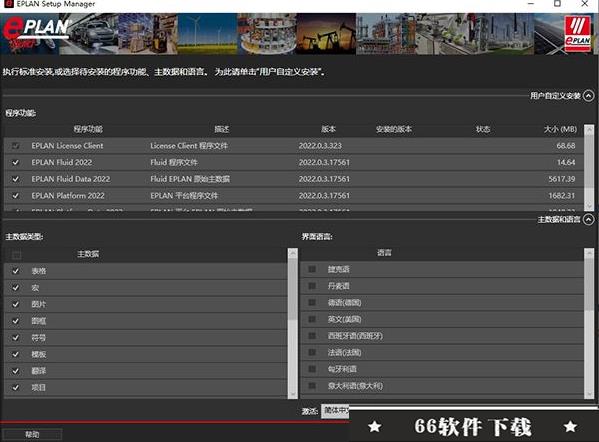Click down arrow of master data scrollbar
Screen dimensions: 599x442
tap(293, 394)
